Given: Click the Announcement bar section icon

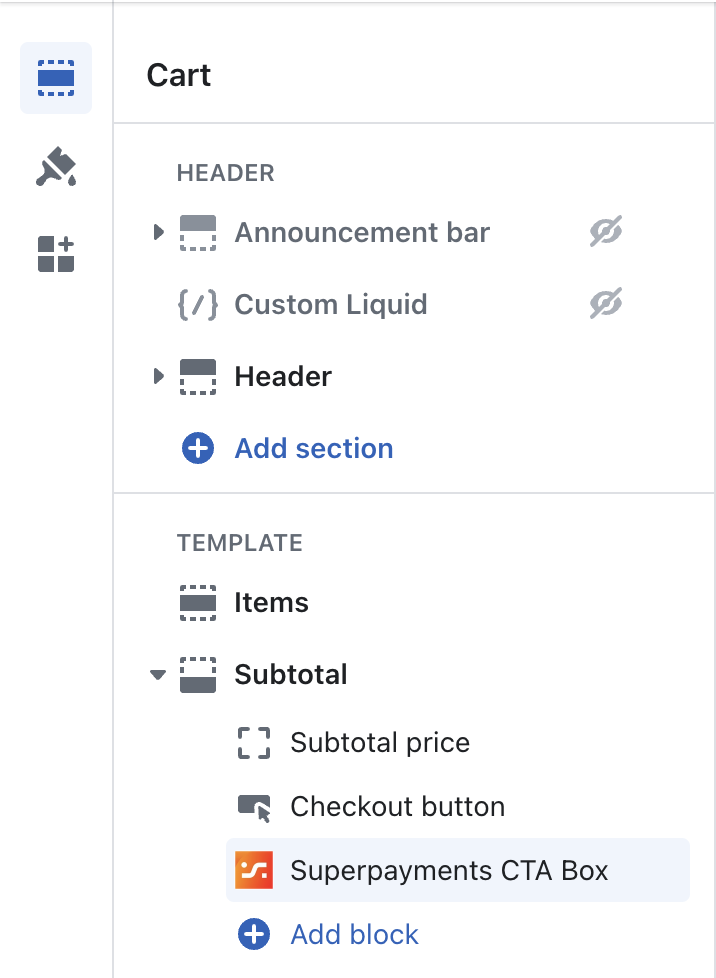Looking at the screenshot, I should pos(198,232).
